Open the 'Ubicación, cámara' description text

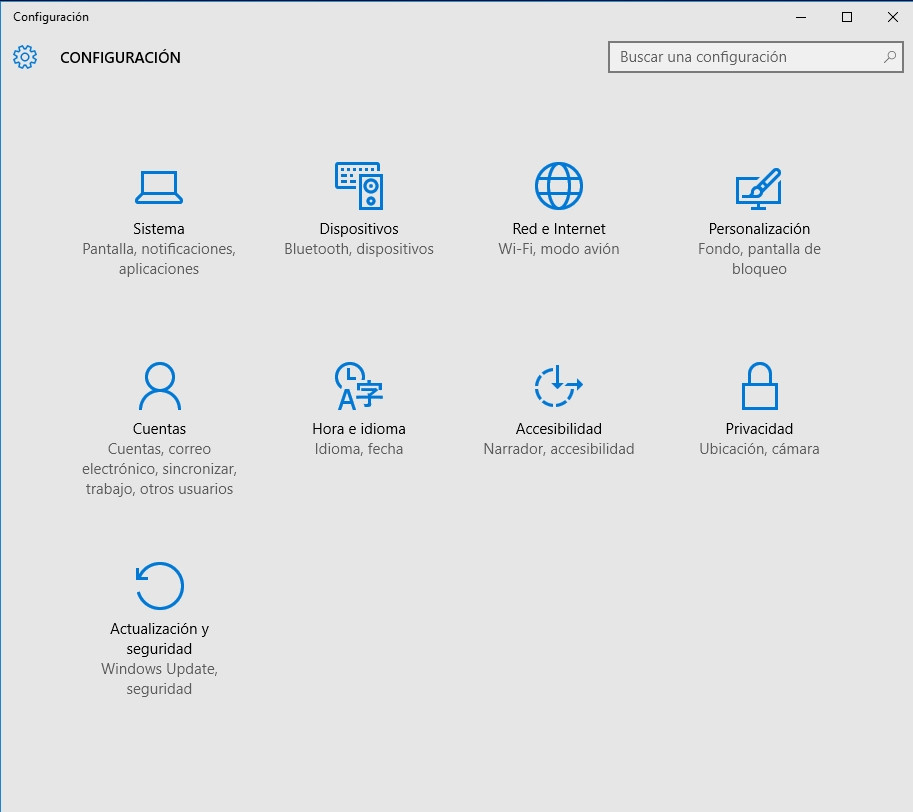[x=759, y=449]
